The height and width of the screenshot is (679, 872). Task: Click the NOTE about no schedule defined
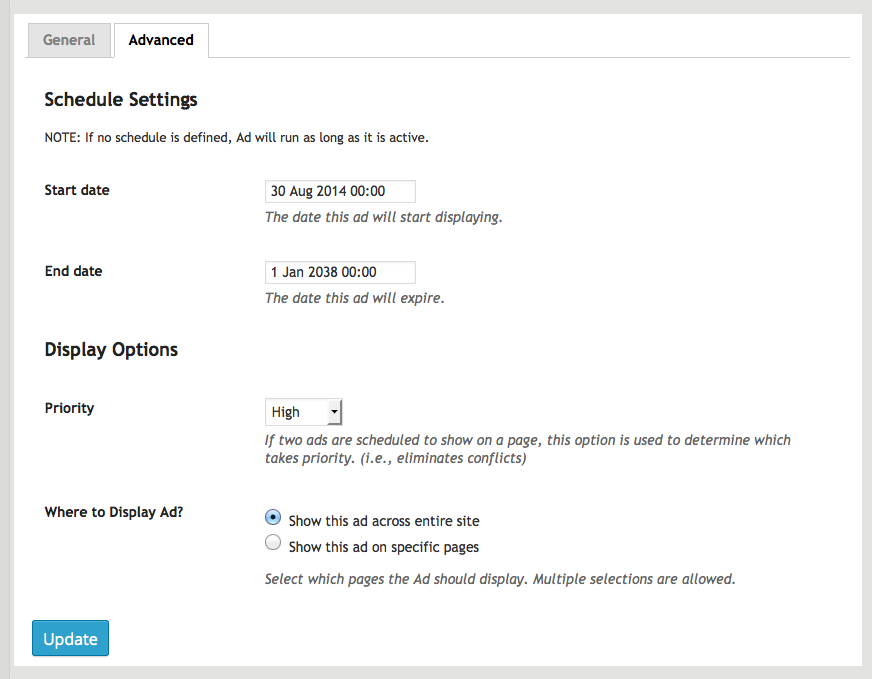(x=236, y=137)
